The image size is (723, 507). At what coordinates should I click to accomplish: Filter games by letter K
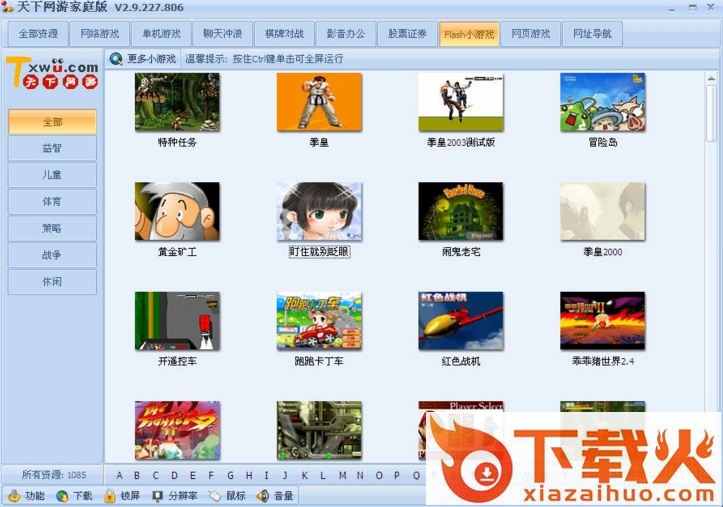tap(304, 475)
